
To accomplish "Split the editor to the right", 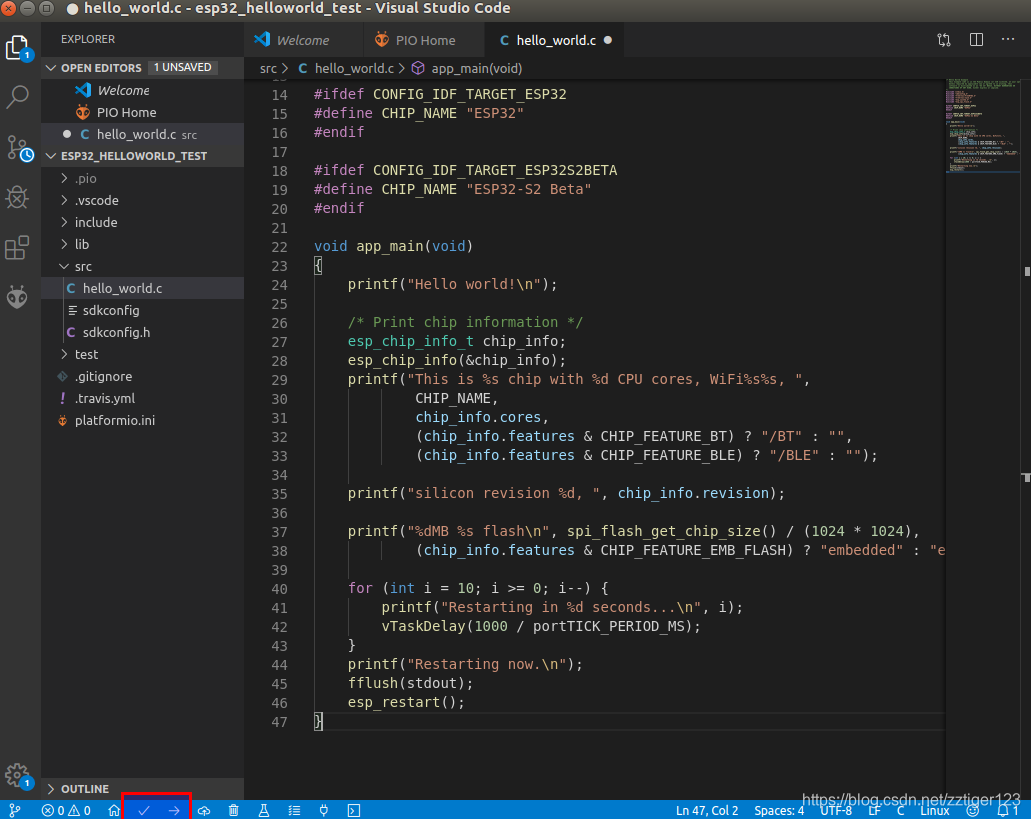I will 976,39.
